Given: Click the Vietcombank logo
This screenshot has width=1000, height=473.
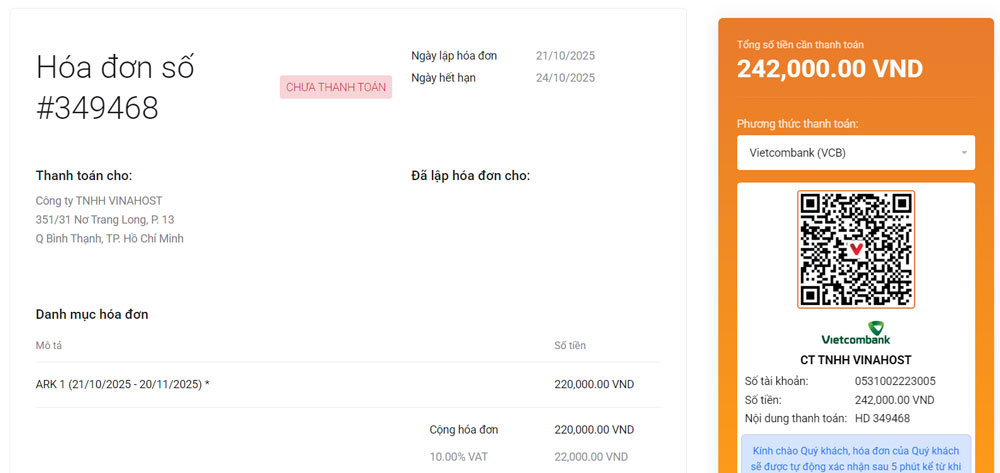Looking at the screenshot, I should pos(856,333).
